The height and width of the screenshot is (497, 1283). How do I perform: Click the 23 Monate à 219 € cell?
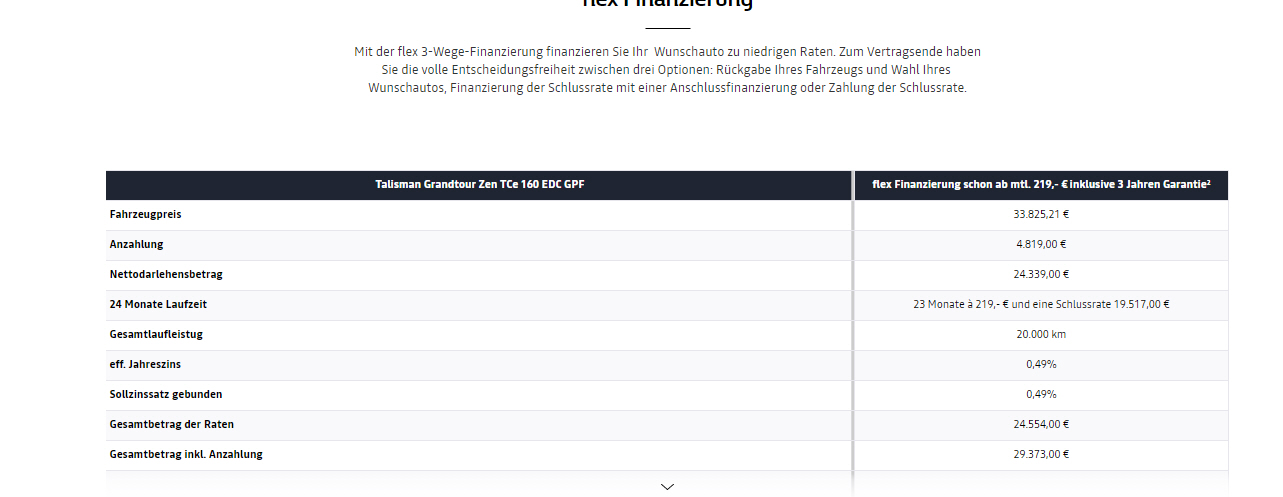tap(1041, 304)
